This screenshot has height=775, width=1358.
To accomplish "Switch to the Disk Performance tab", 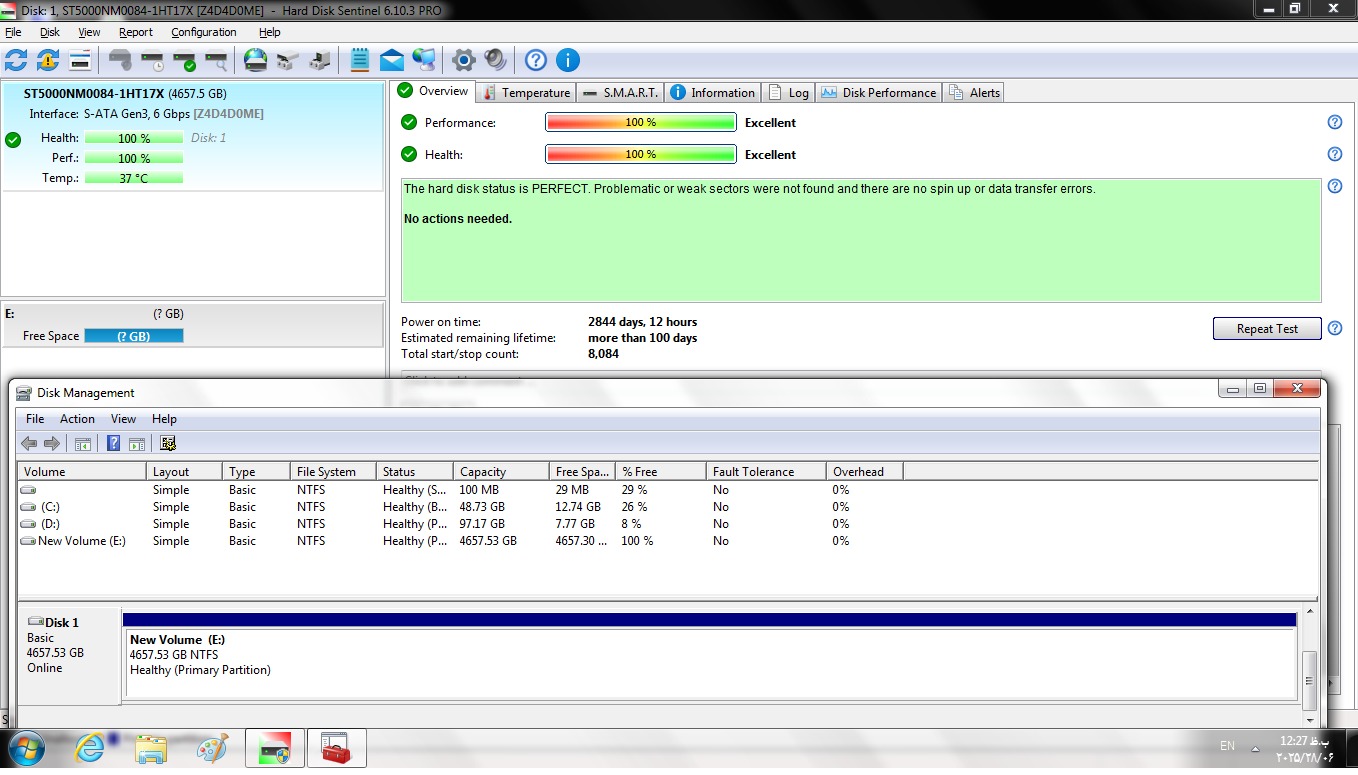I will (x=879, y=92).
